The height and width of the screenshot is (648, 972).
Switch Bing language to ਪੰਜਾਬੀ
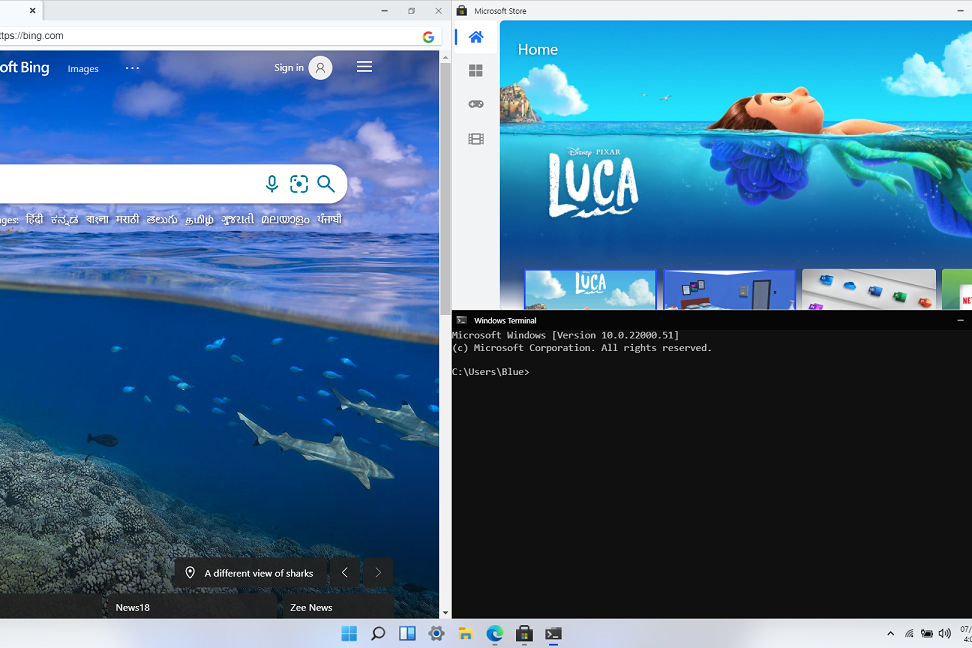[x=330, y=220]
